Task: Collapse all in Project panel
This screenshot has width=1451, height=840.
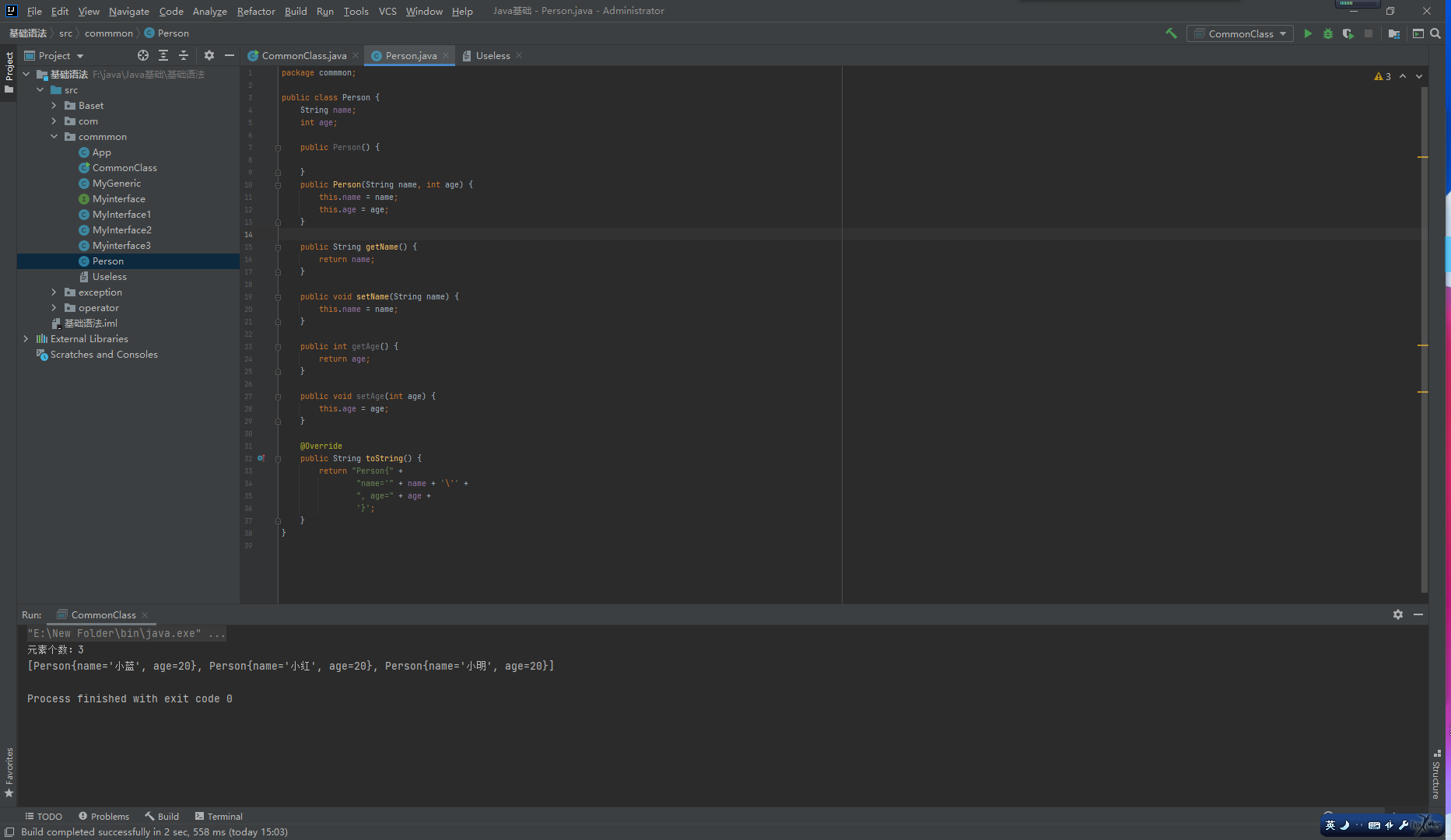Action: pyautogui.click(x=184, y=55)
